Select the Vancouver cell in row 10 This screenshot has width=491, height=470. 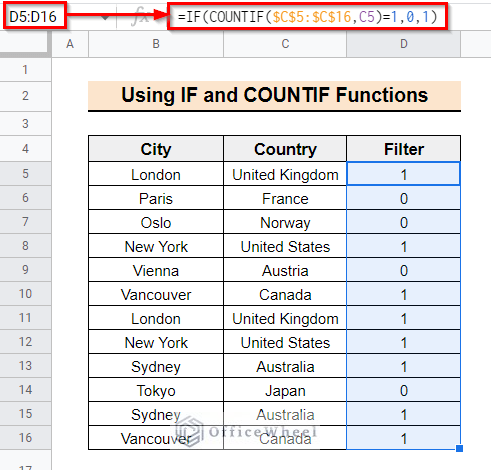click(156, 294)
